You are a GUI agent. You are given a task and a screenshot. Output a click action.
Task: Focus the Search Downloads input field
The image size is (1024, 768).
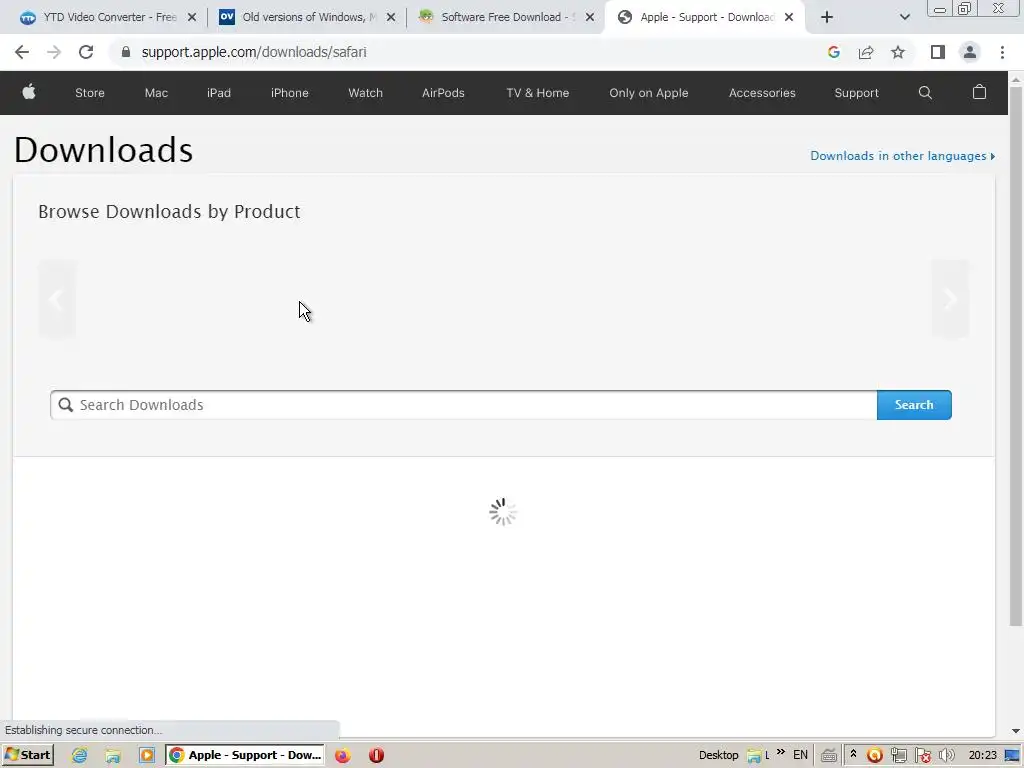[464, 405]
